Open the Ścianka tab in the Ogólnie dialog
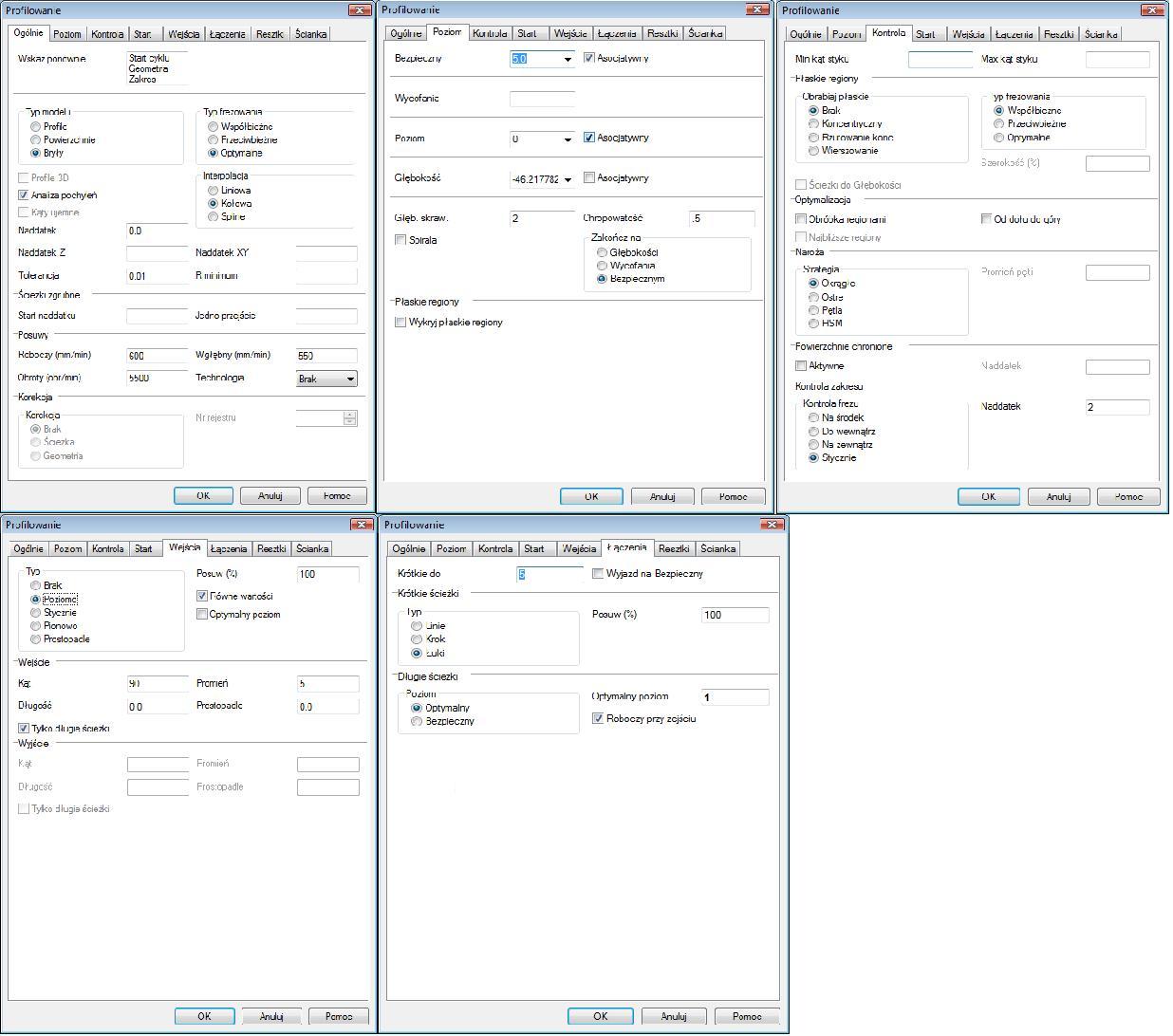1173x1036 pixels. [311, 34]
